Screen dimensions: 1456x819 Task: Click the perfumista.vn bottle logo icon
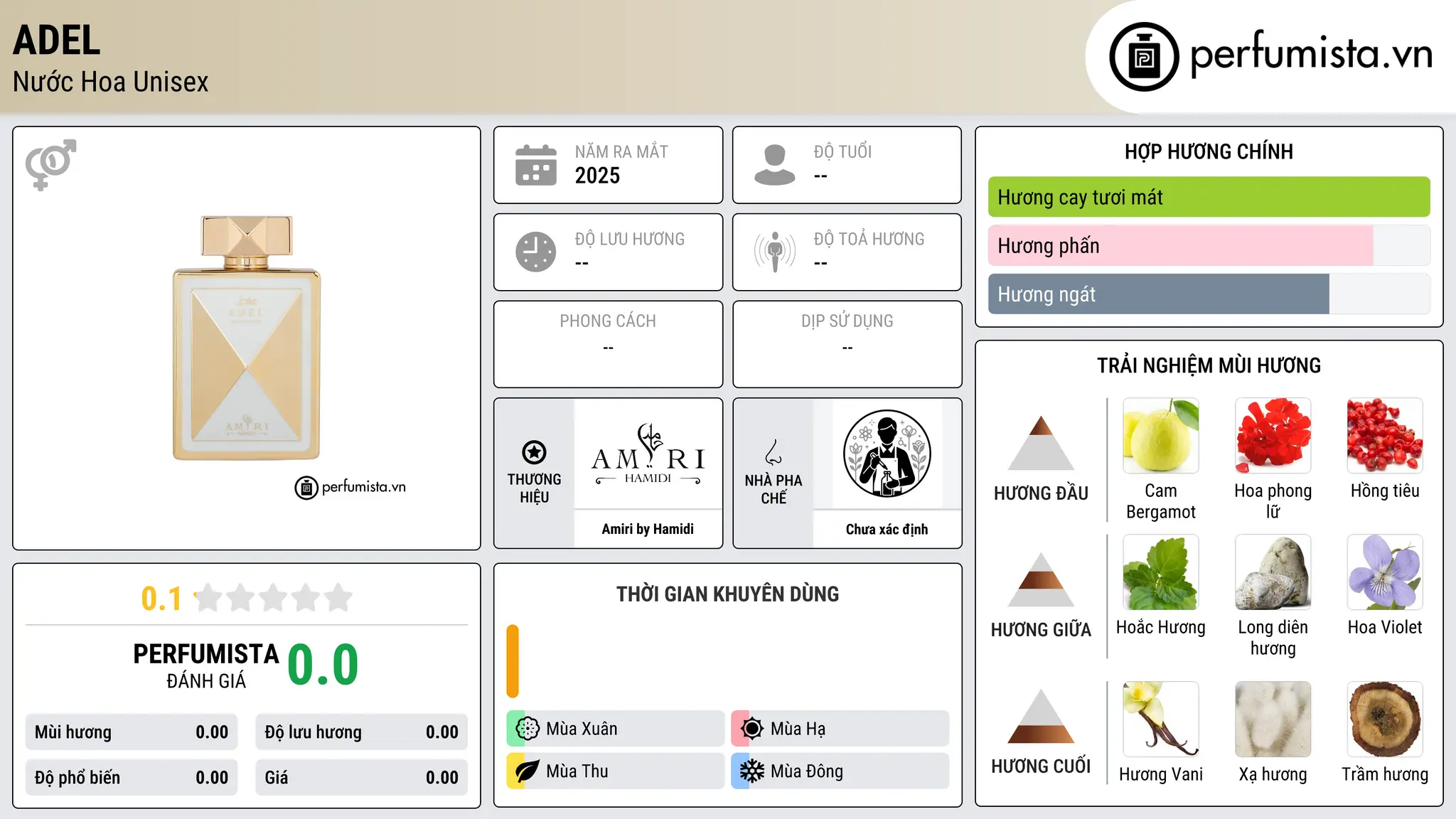pyautogui.click(x=1144, y=57)
